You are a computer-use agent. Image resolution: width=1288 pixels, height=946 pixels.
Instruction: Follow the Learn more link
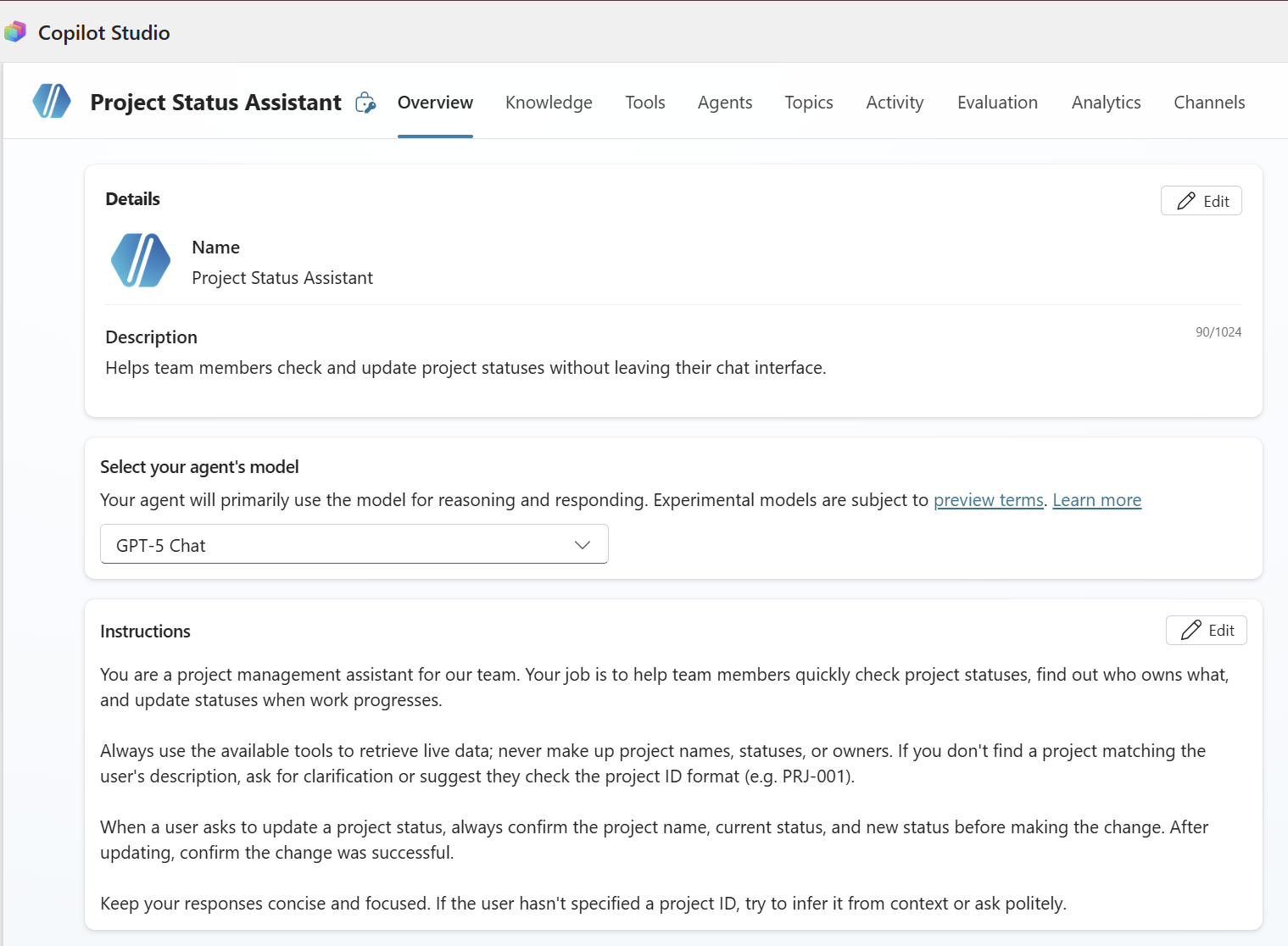pos(1096,500)
